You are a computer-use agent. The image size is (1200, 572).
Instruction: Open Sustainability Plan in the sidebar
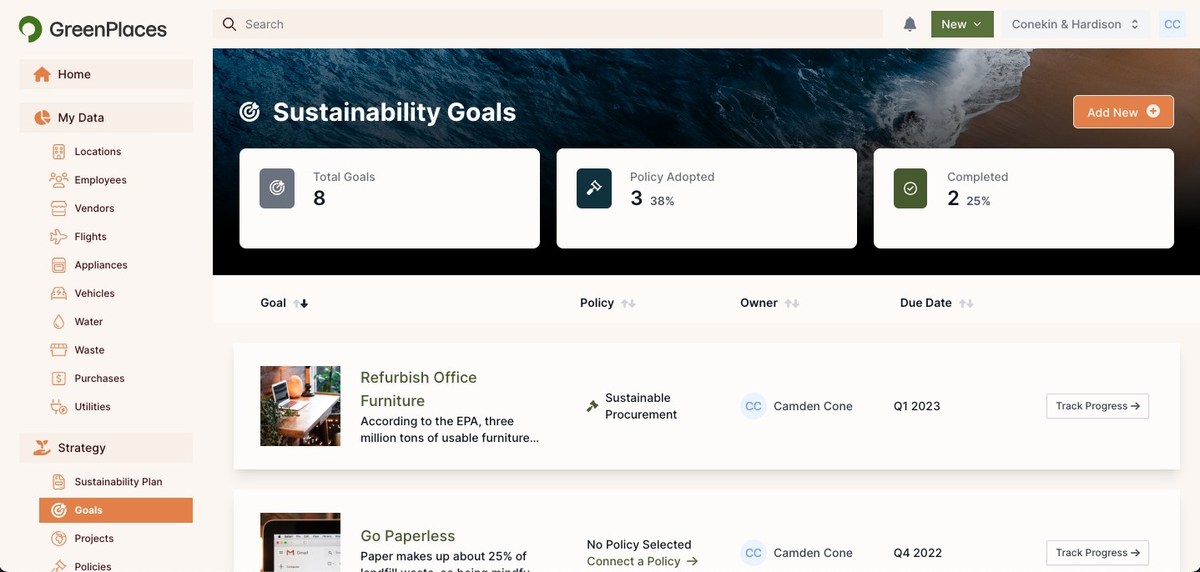(x=116, y=482)
